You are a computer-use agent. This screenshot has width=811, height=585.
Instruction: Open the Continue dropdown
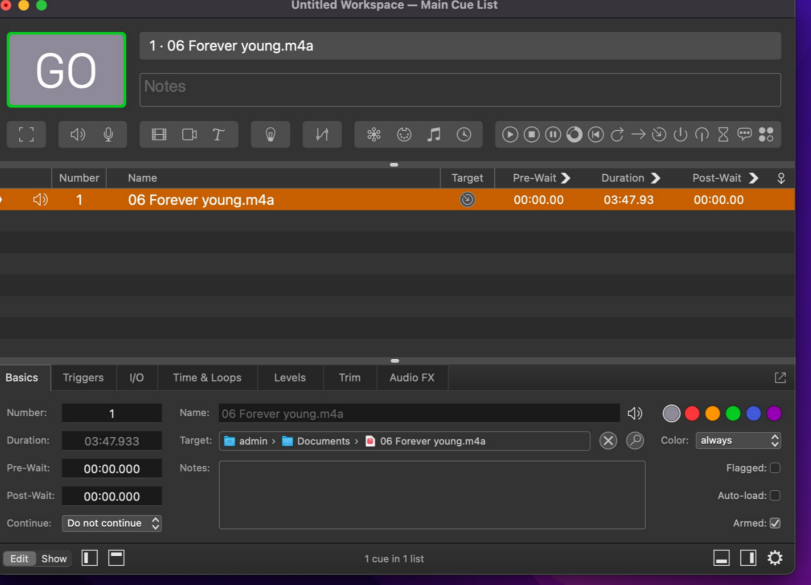tap(112, 523)
